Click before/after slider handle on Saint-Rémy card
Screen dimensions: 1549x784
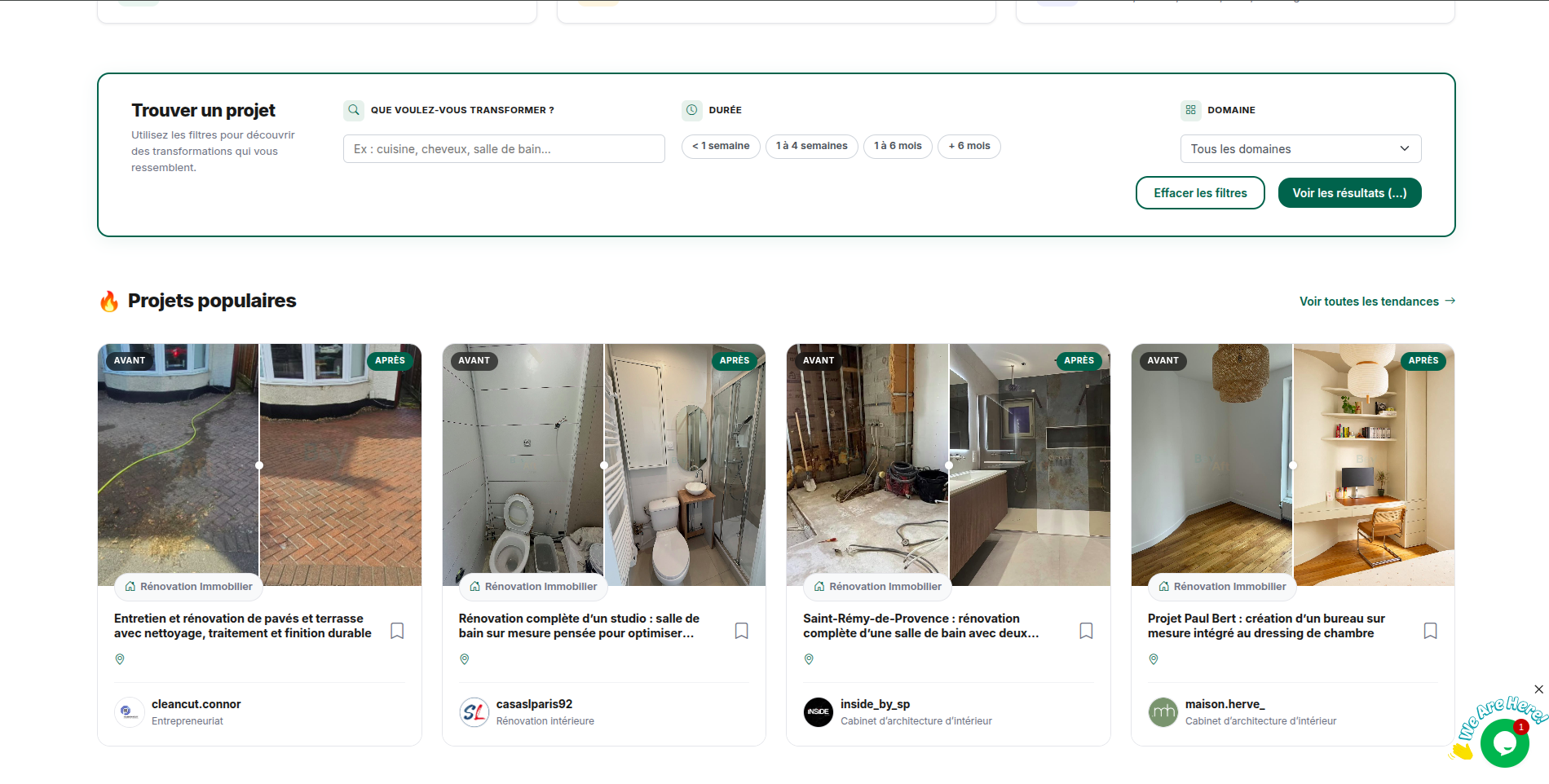pos(949,465)
